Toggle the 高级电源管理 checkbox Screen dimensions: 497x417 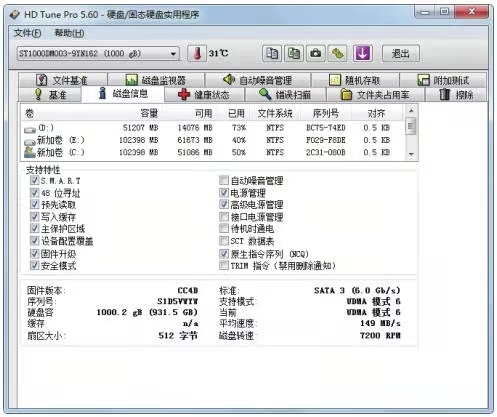224,204
